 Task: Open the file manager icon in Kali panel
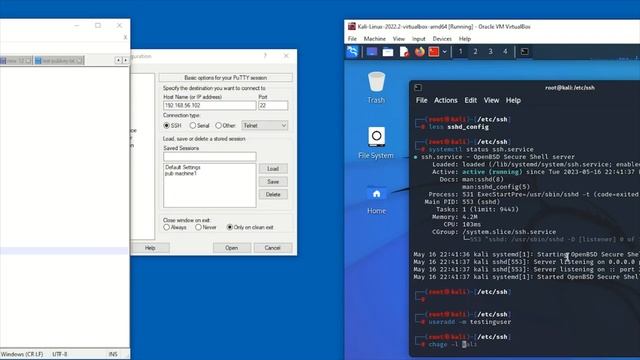click(x=388, y=52)
